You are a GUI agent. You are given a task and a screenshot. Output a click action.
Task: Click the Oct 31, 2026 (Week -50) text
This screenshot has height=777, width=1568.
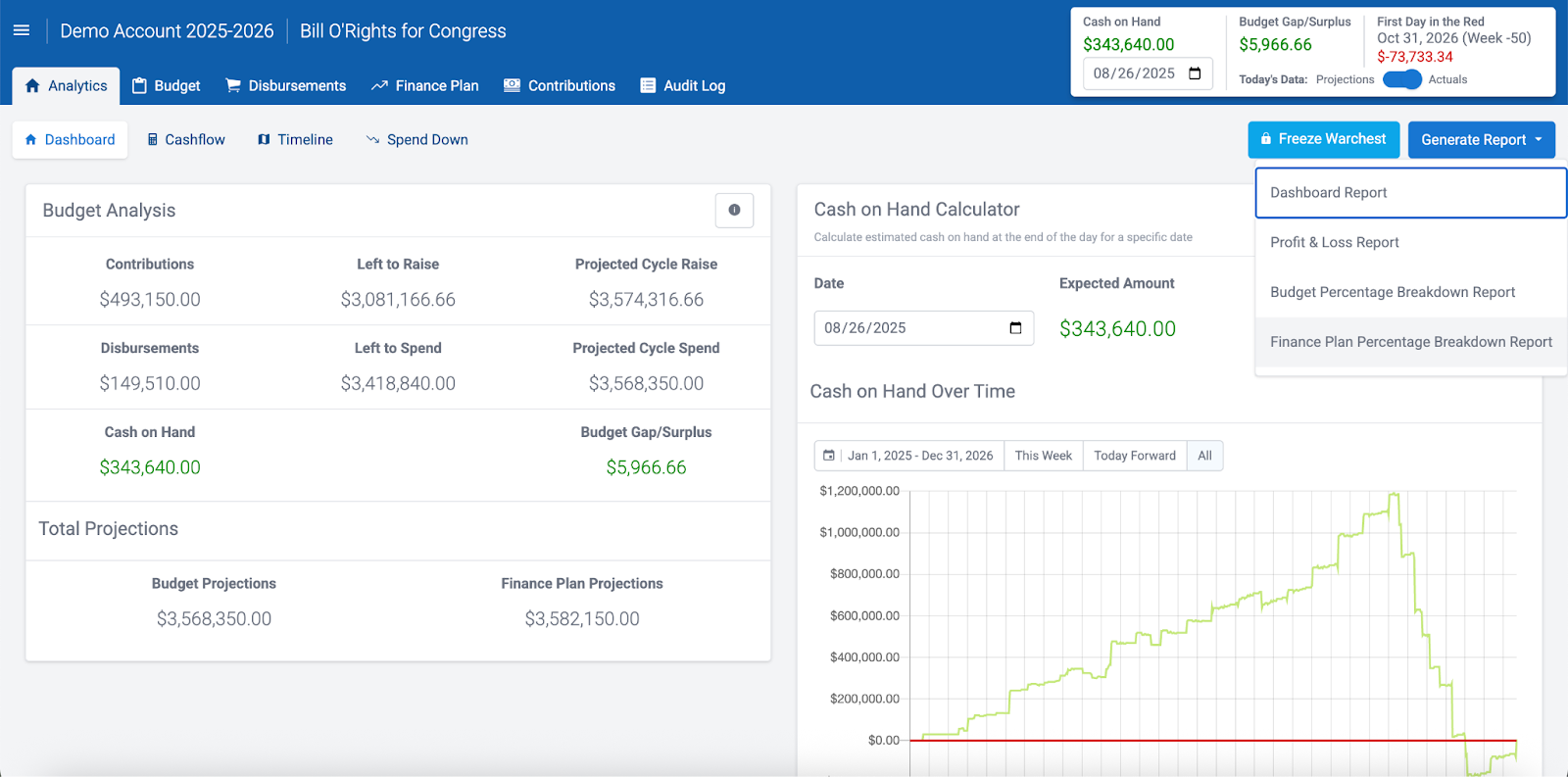tap(1453, 38)
